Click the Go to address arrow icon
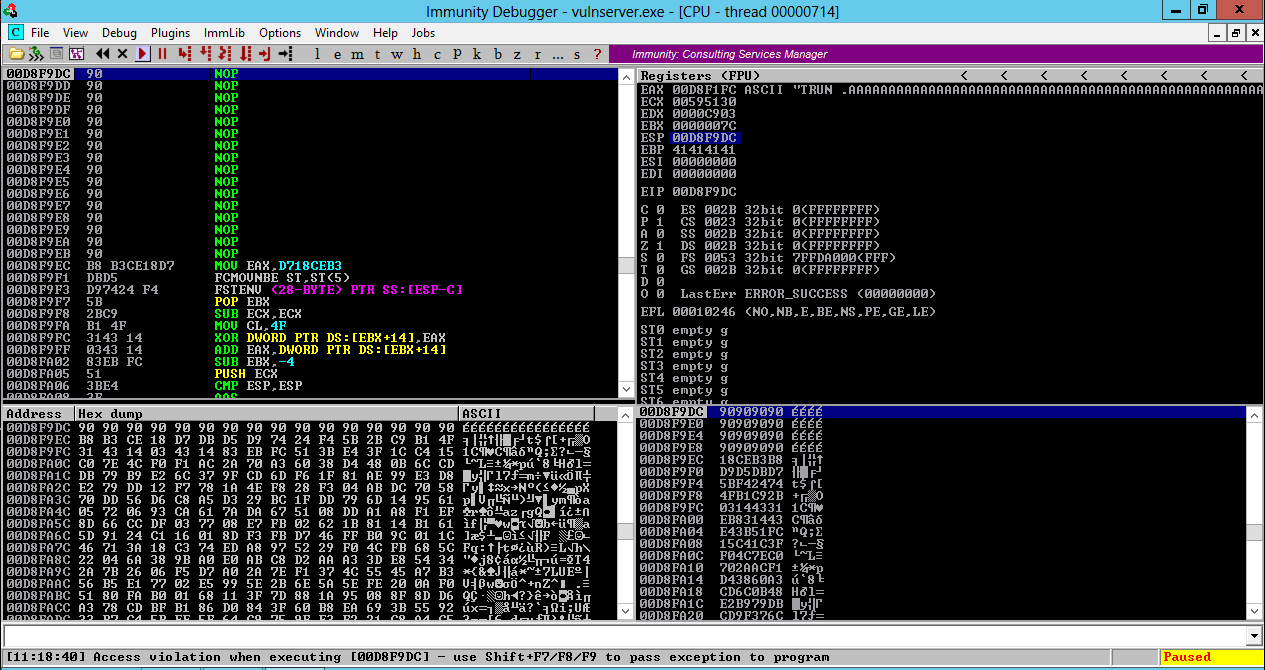The height and width of the screenshot is (670, 1265). pyautogui.click(x=285, y=53)
